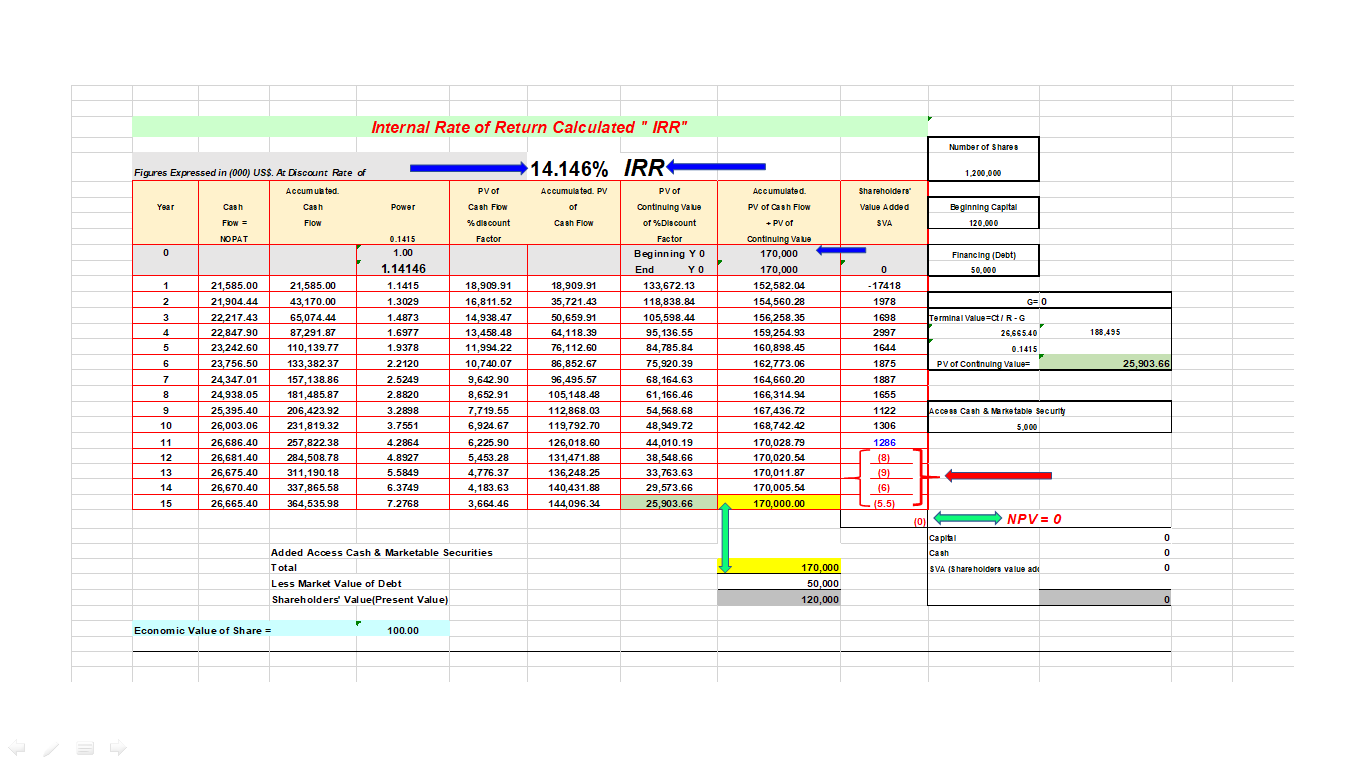The image size is (1366, 768).
Task: Select accumulated PV value 152,582.04
Action: (x=779, y=286)
